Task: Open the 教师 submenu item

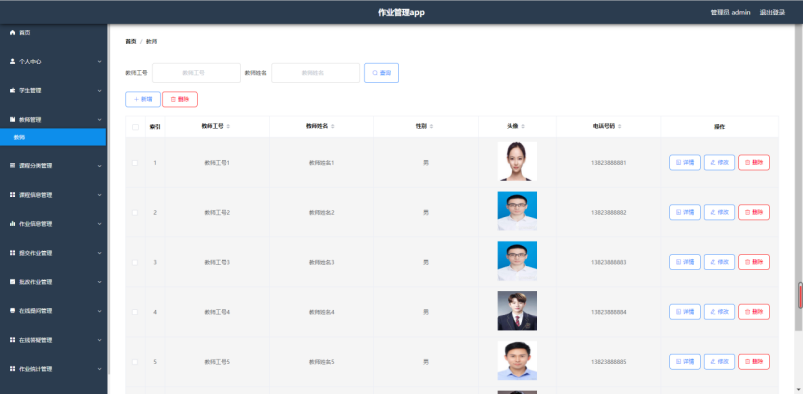Action: click(53, 137)
